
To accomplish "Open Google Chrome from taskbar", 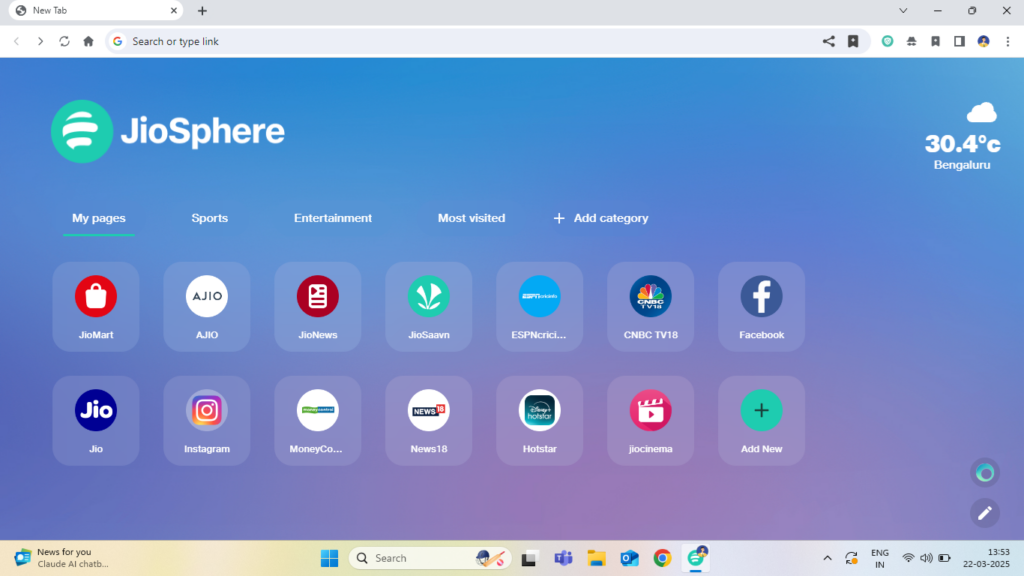I will coord(662,558).
